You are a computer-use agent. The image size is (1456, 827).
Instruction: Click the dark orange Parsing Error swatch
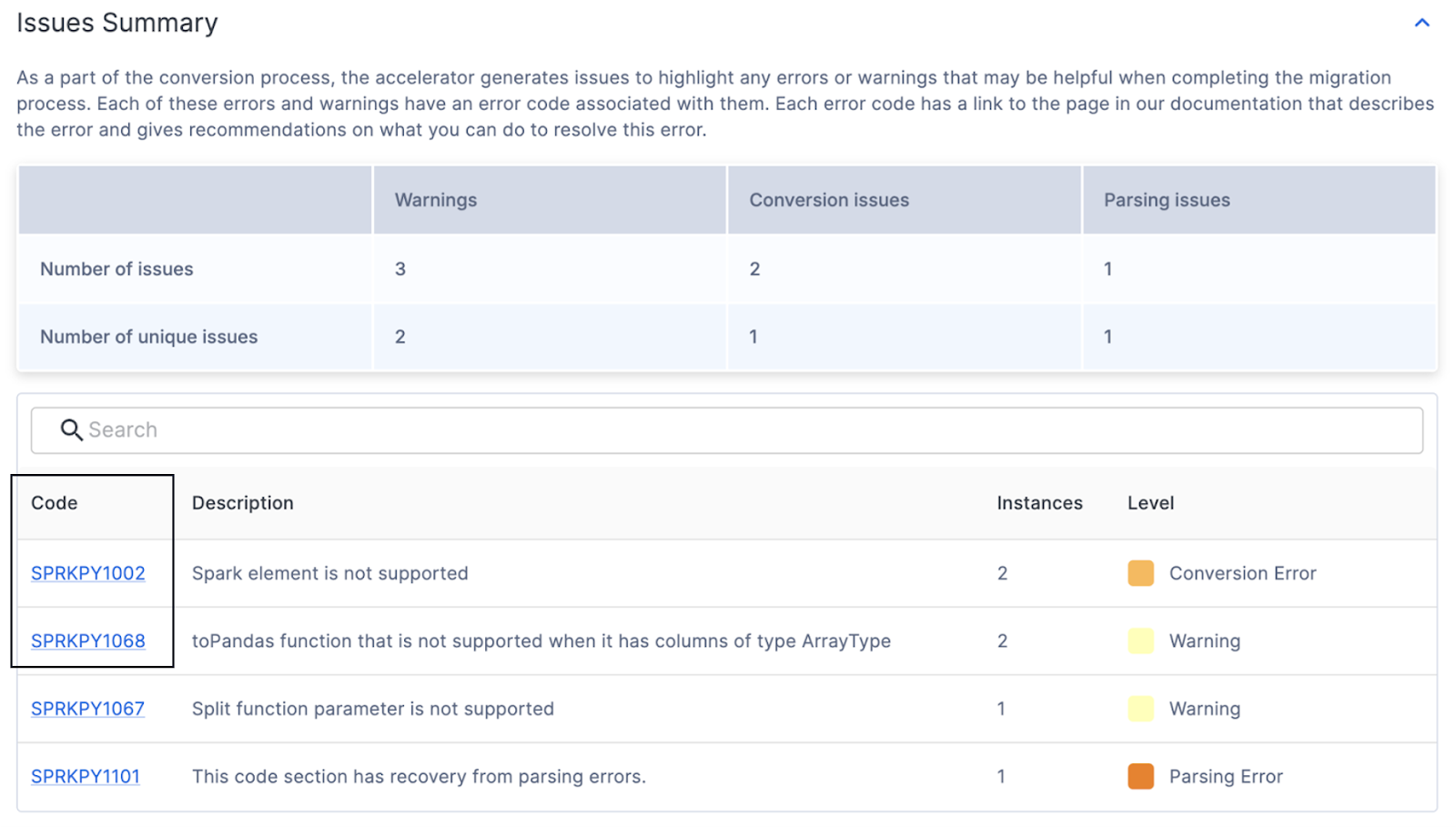coord(1140,776)
